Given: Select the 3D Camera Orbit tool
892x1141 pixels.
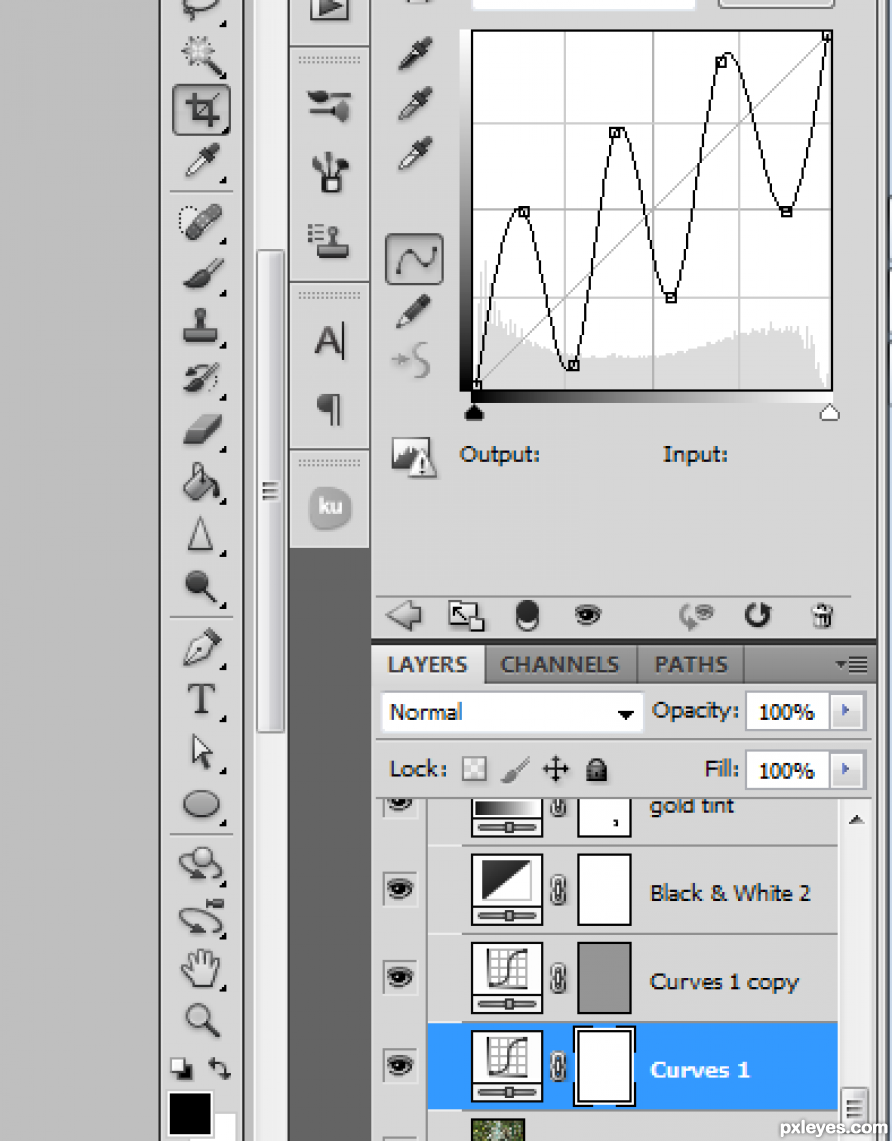Looking at the screenshot, I should tap(202, 917).
